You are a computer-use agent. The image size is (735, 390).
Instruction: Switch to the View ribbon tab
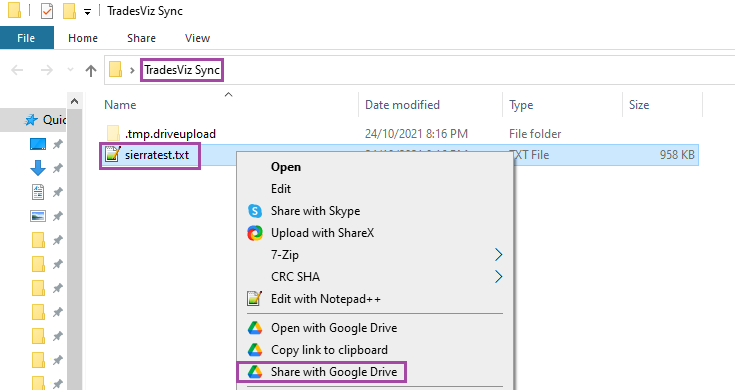(x=197, y=38)
